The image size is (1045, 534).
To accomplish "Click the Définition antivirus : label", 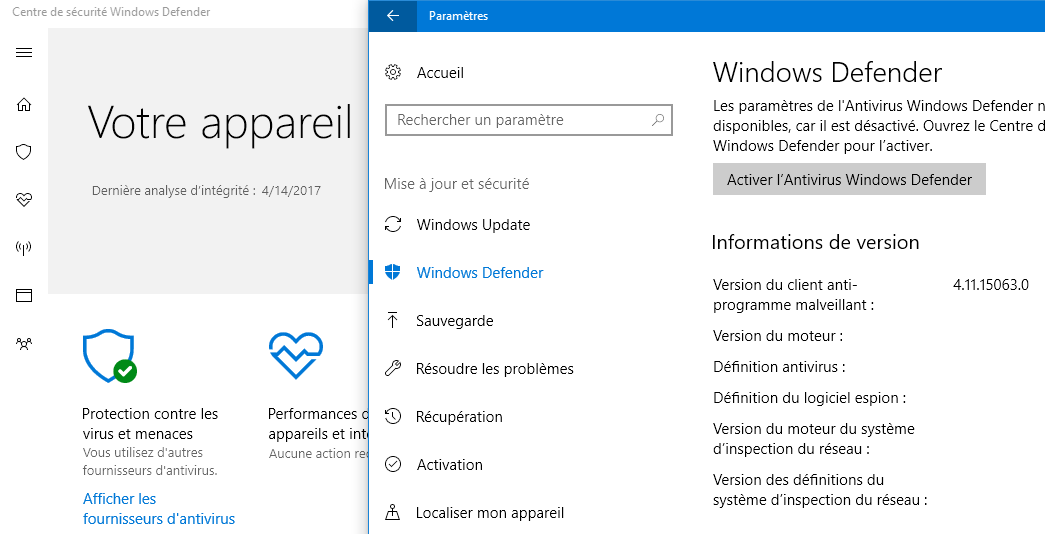I will [x=779, y=367].
